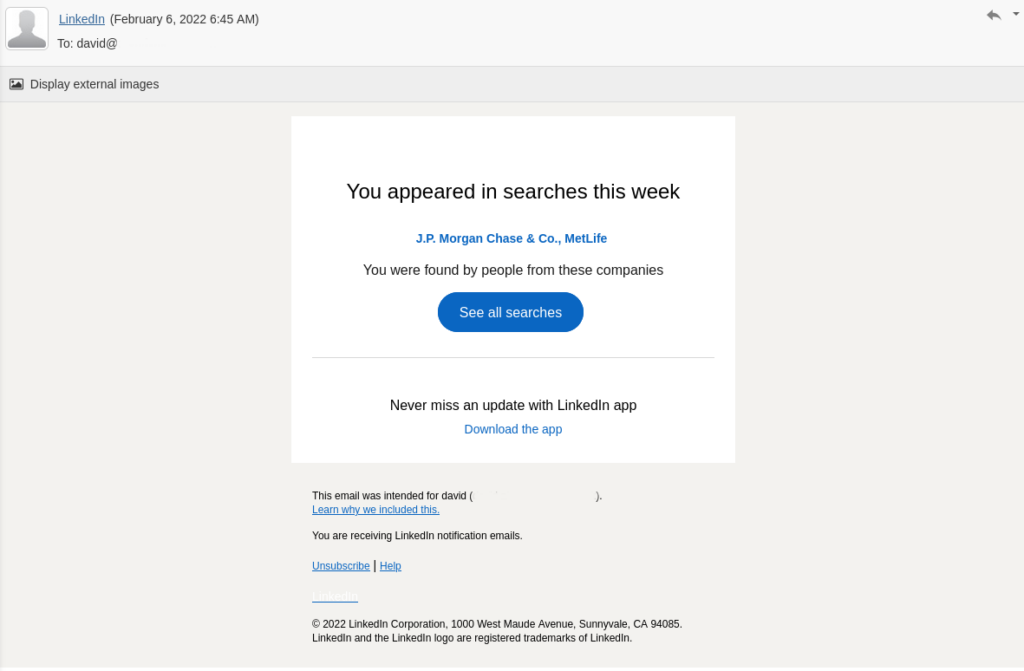
Task: Click the picture icon for external images
Action: 16,84
